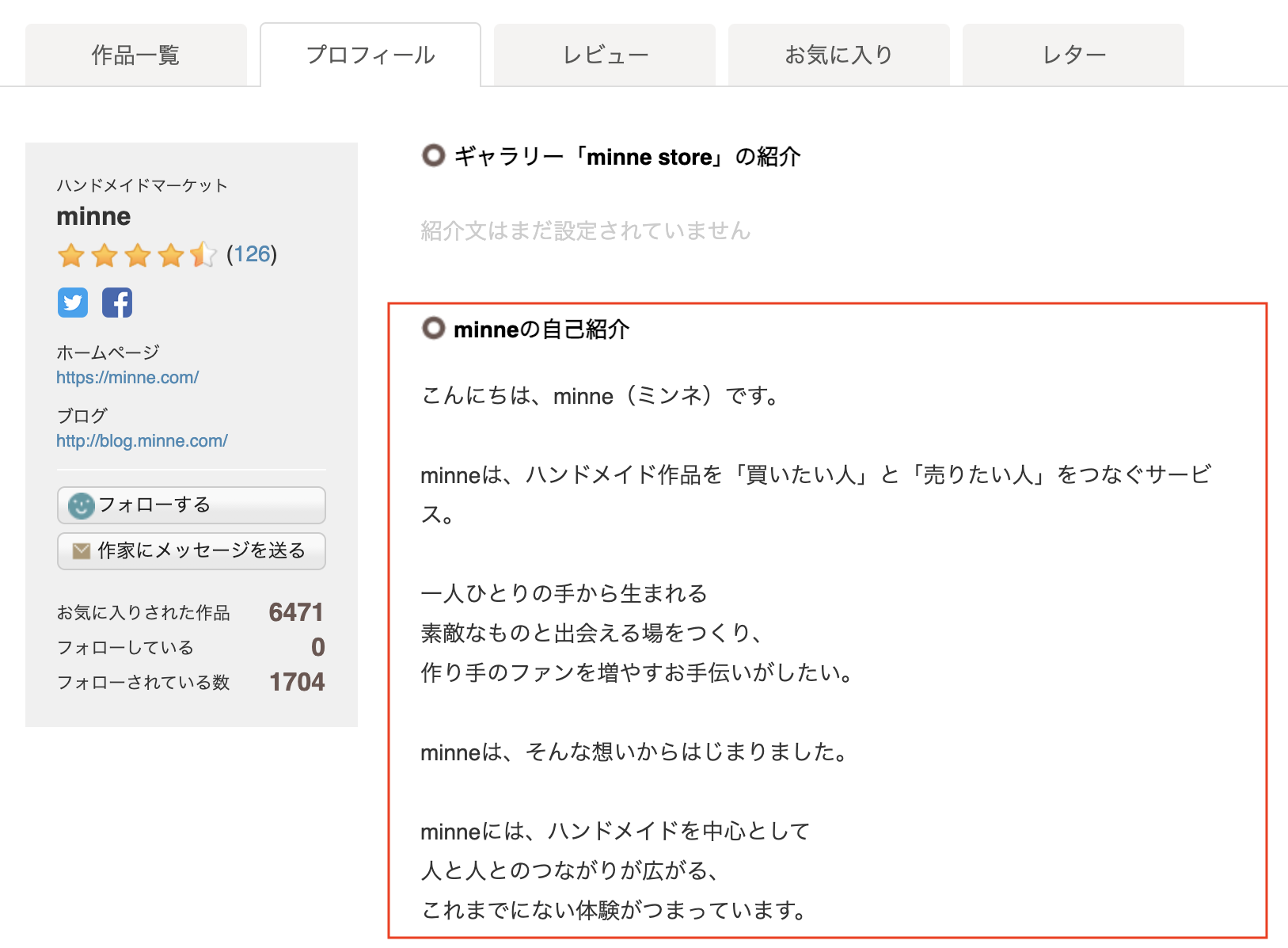Click the minneには、ハンドメイドを中心として line

[616, 831]
